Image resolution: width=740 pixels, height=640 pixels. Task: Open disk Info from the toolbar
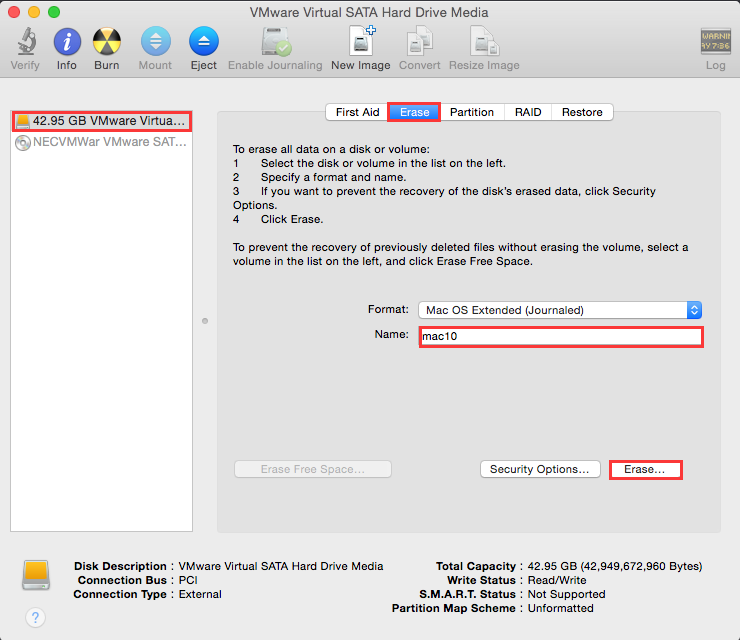coord(67,42)
